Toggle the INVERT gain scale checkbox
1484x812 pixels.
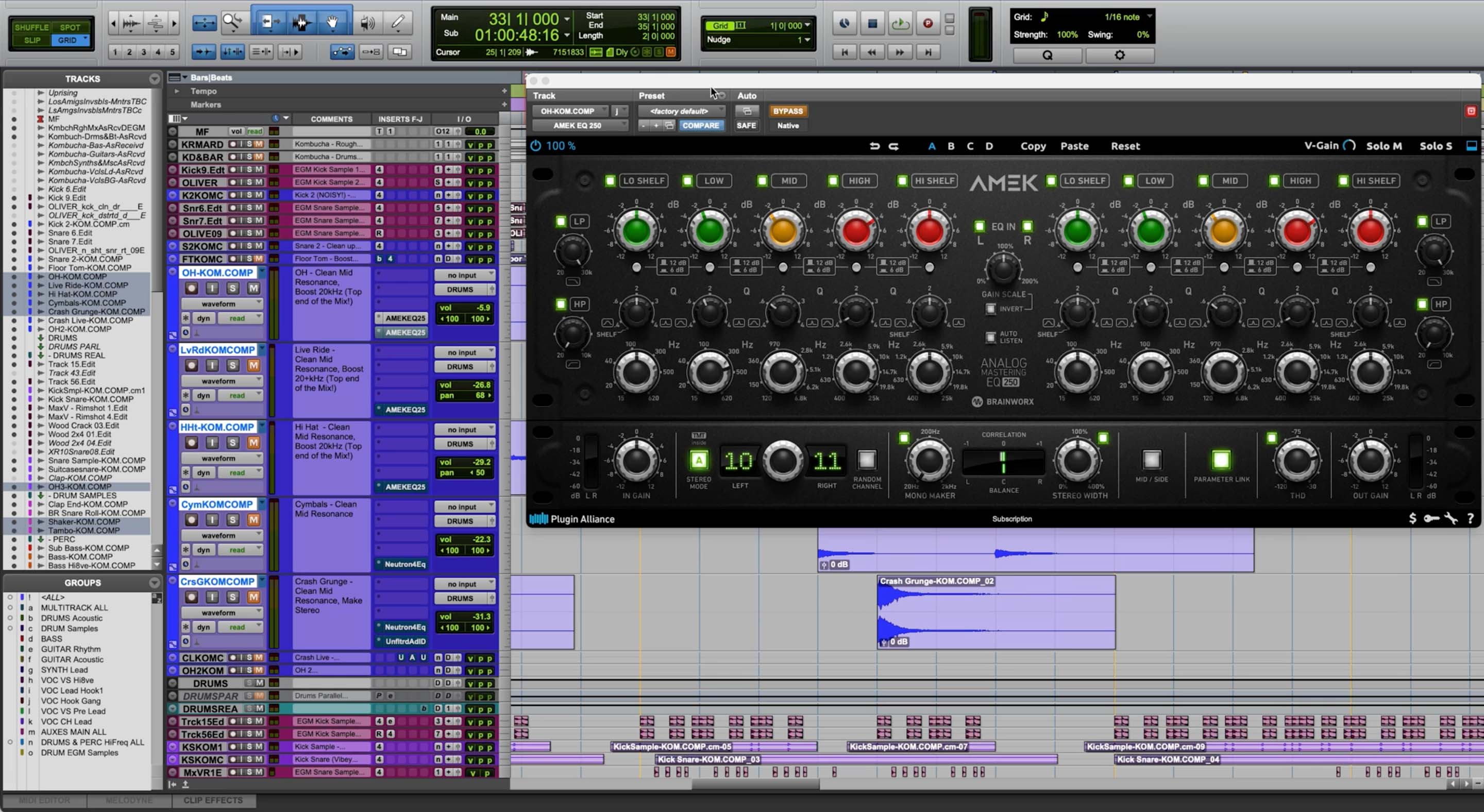click(x=991, y=309)
